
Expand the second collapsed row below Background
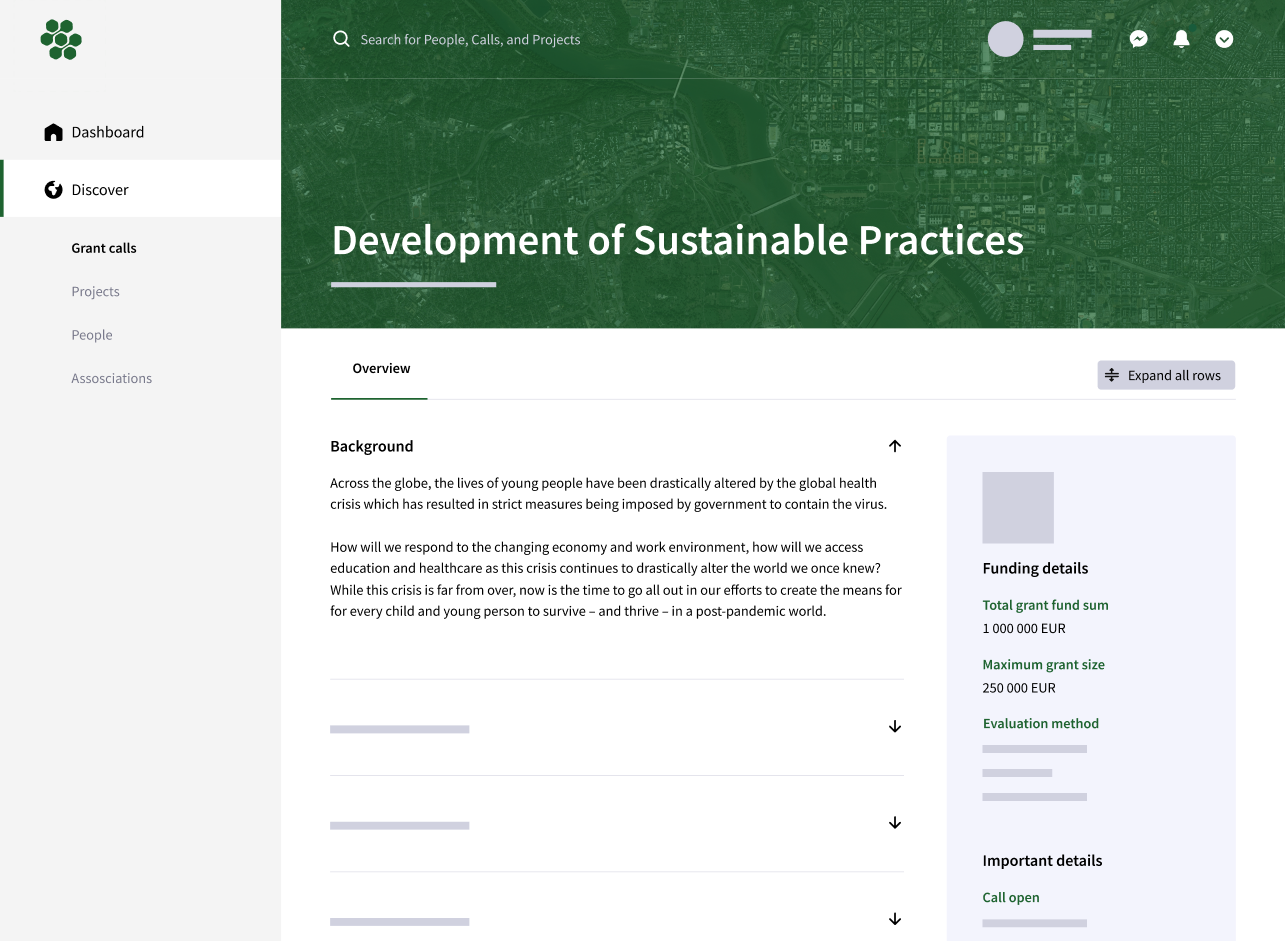(895, 823)
